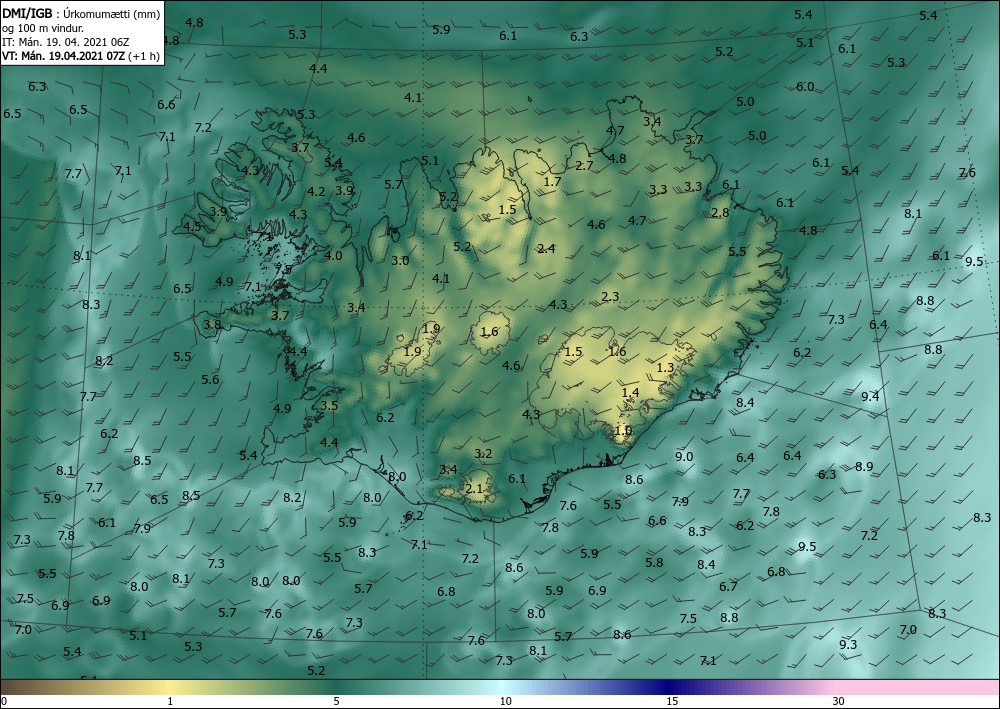This screenshot has width=1000, height=709.
Task: Click the precipitation color scale bar
Action: (x=500, y=687)
